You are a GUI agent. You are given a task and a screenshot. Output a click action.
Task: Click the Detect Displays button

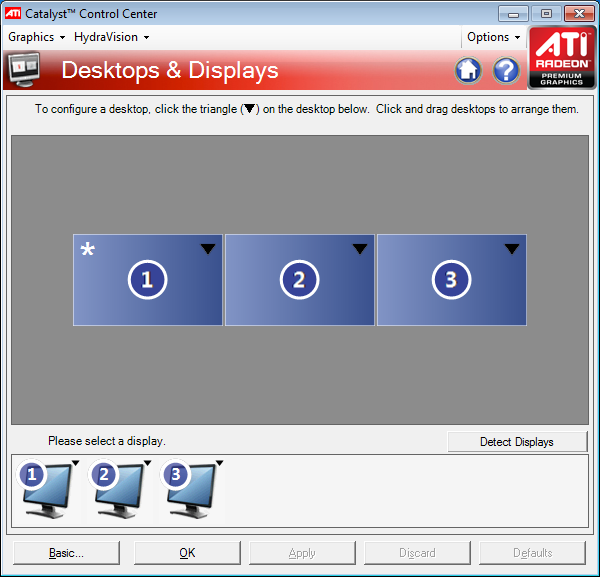pyautogui.click(x=517, y=442)
